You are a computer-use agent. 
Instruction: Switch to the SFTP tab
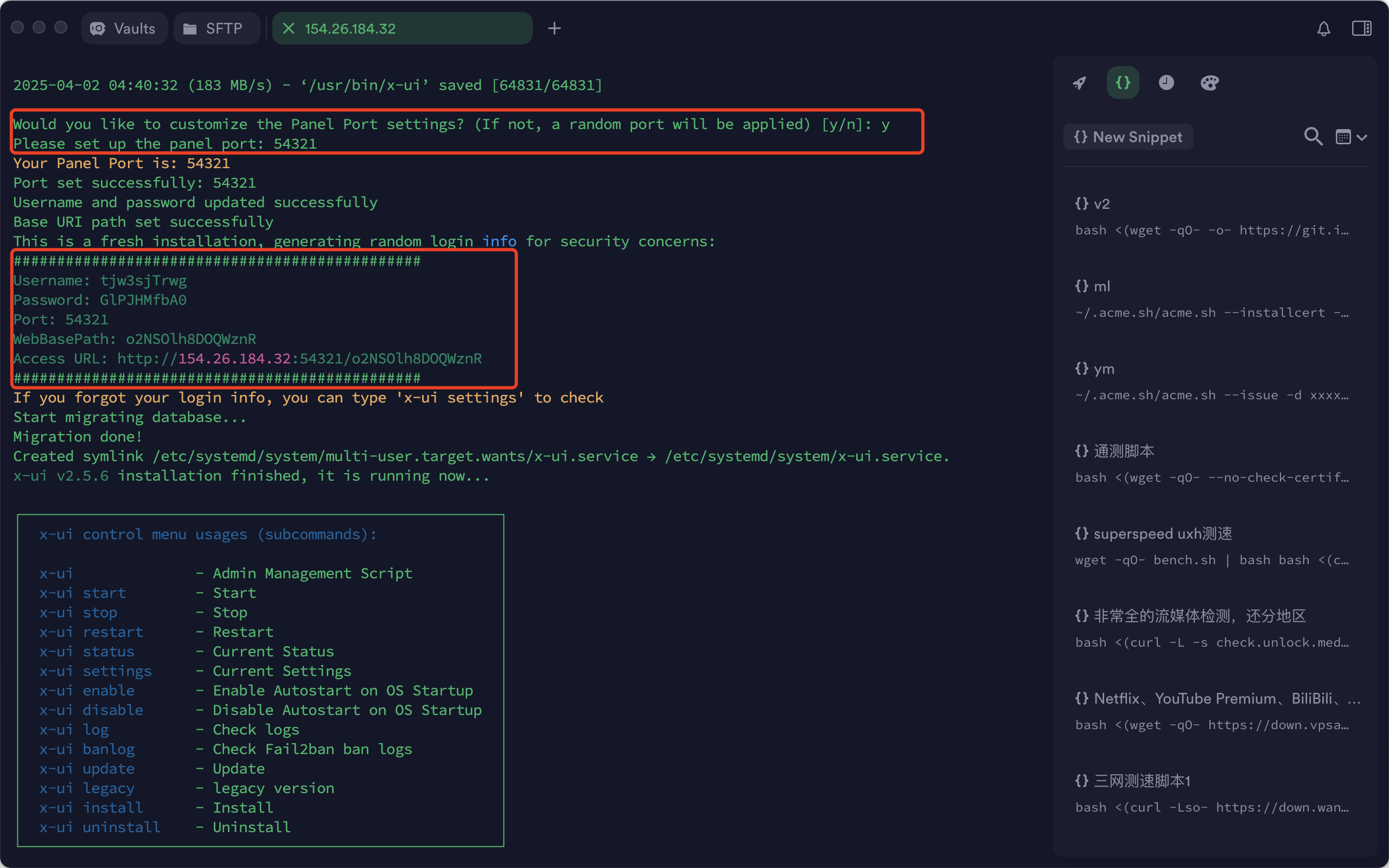(214, 29)
